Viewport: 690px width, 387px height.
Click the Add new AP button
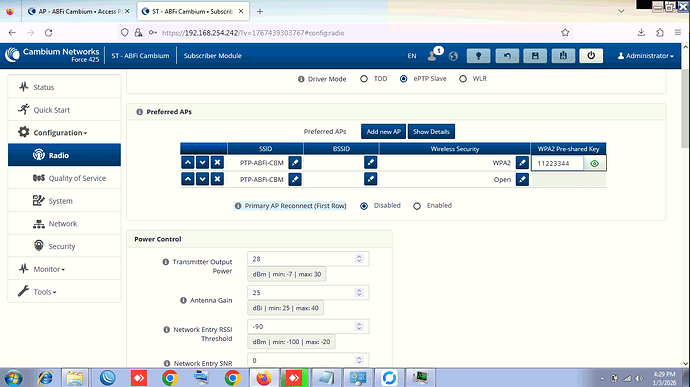(383, 132)
